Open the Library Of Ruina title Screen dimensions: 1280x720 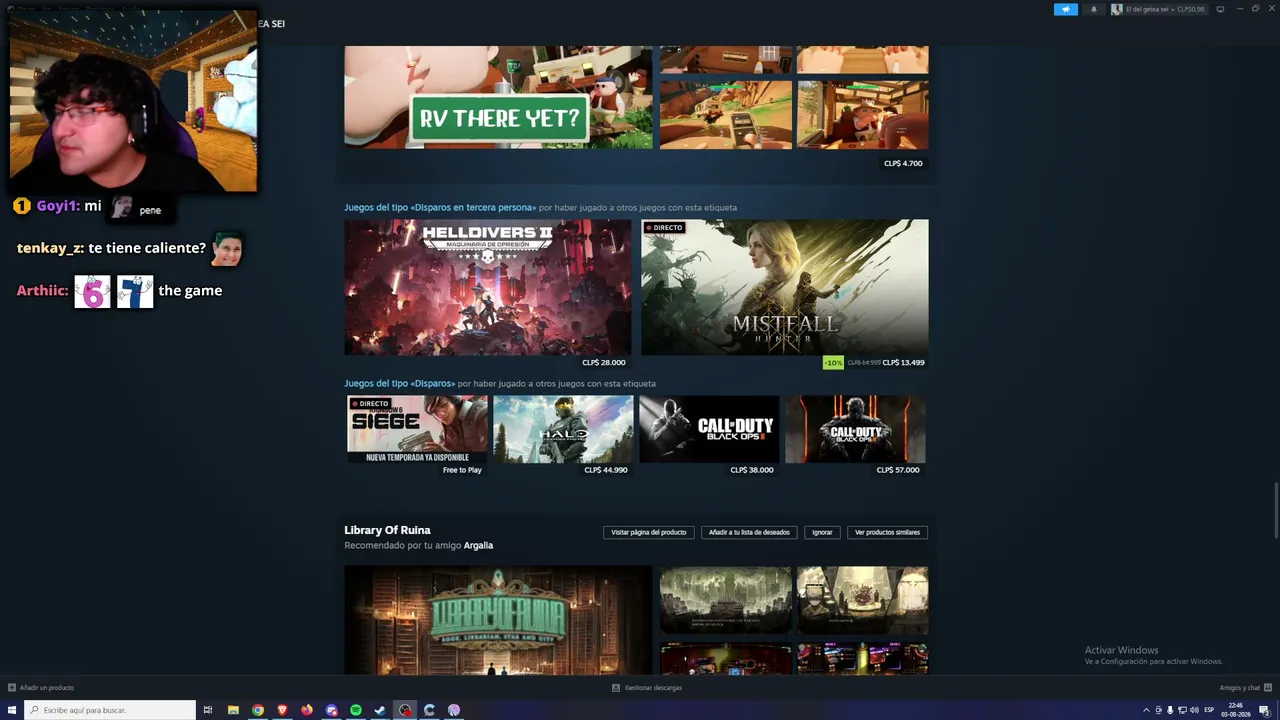[387, 530]
